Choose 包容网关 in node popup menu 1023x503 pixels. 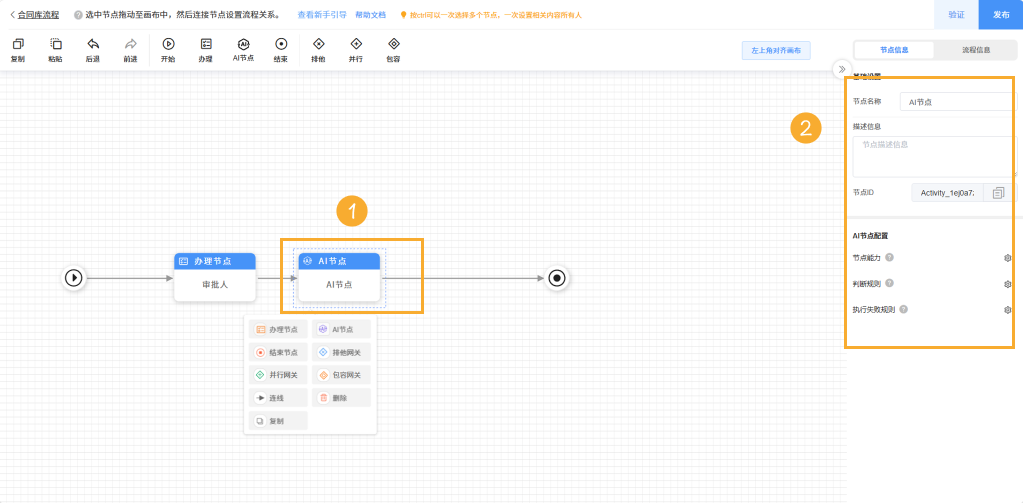pyautogui.click(x=341, y=375)
